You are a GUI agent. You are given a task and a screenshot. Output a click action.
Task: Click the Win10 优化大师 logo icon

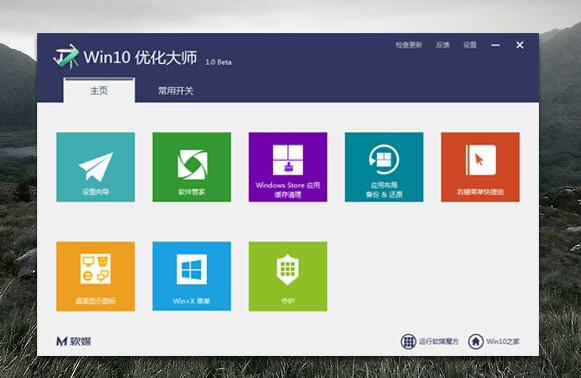(x=66, y=57)
